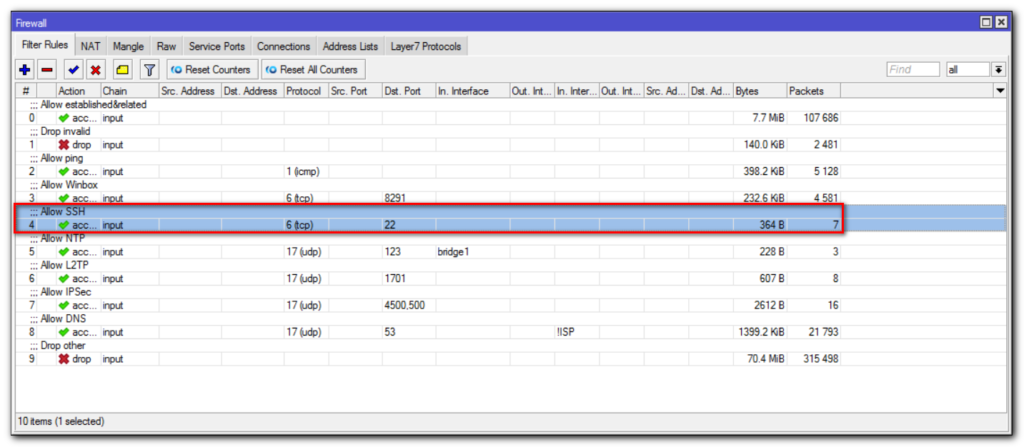Click the Packets column header
1024x447 pixels.
812,91
